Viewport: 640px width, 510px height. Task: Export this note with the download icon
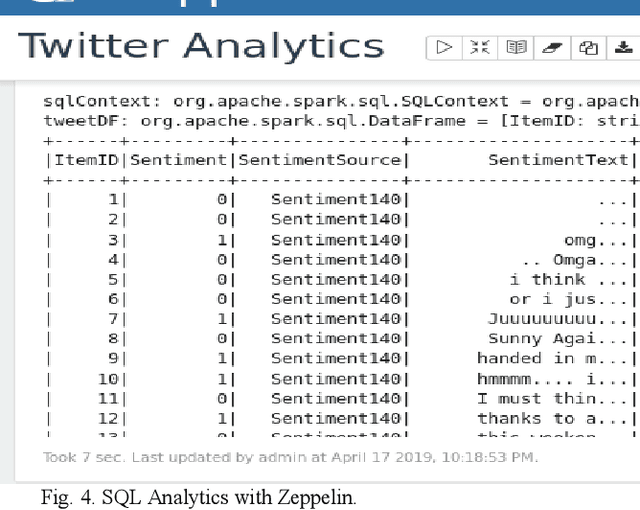click(624, 47)
